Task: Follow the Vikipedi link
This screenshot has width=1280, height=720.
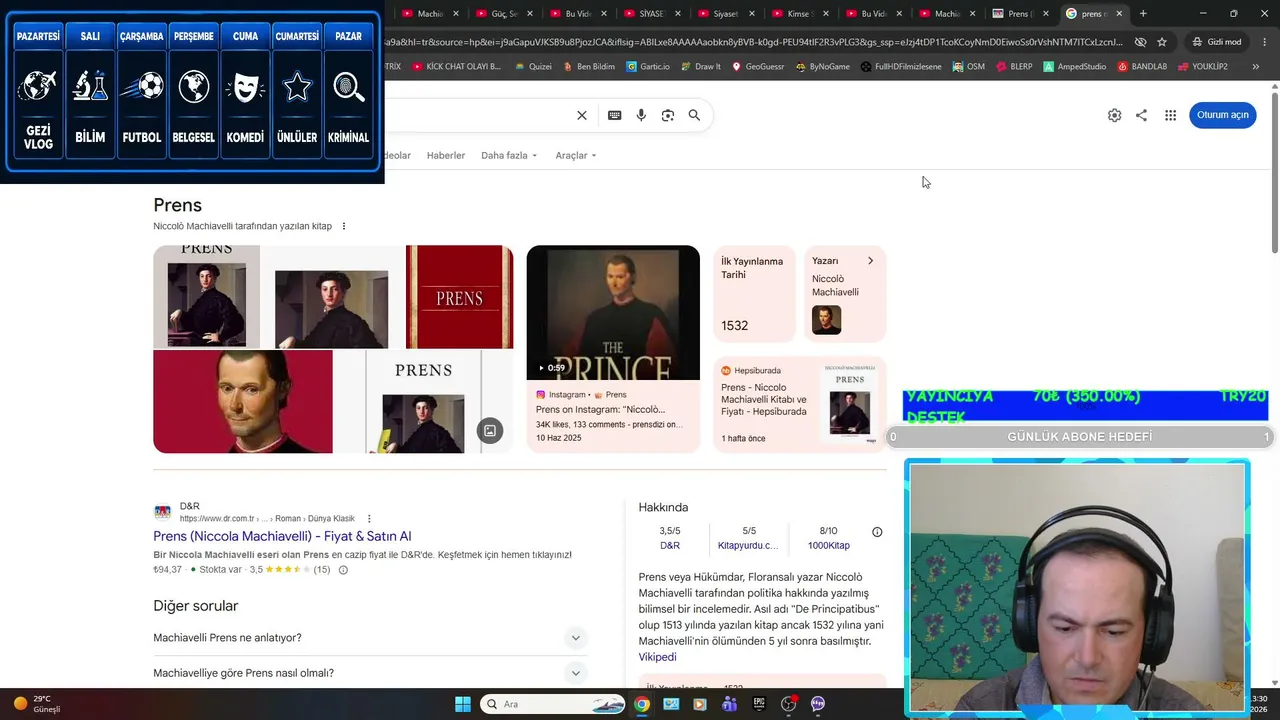Action: [x=658, y=657]
